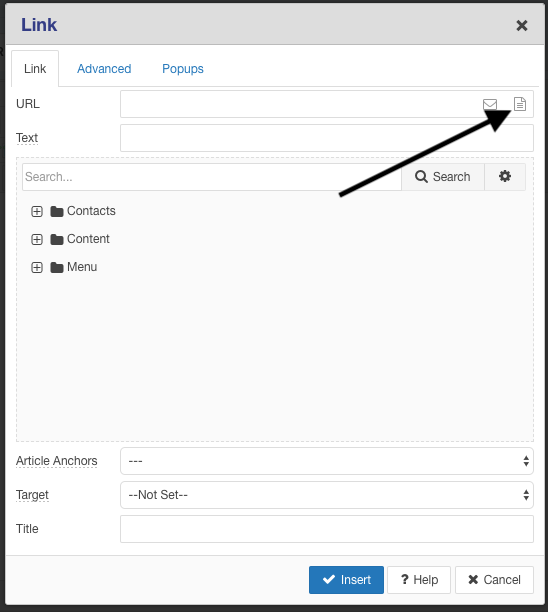Open the file browser icon in URL field
This screenshot has height=612, width=548.
[520, 104]
